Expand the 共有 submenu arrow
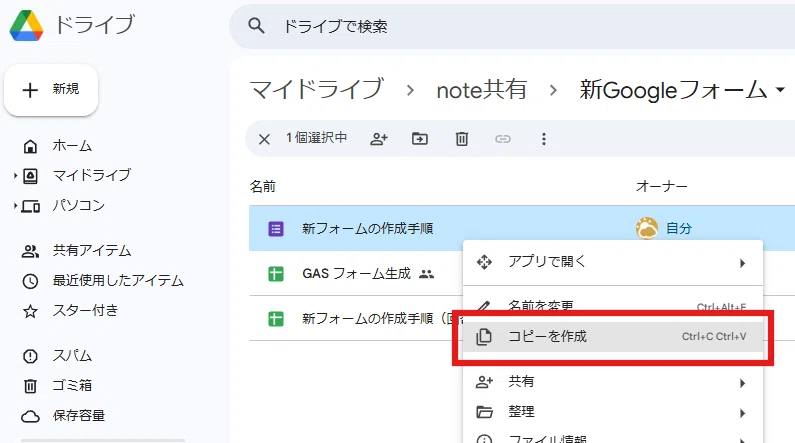Image resolution: width=795 pixels, height=443 pixels. (743, 383)
